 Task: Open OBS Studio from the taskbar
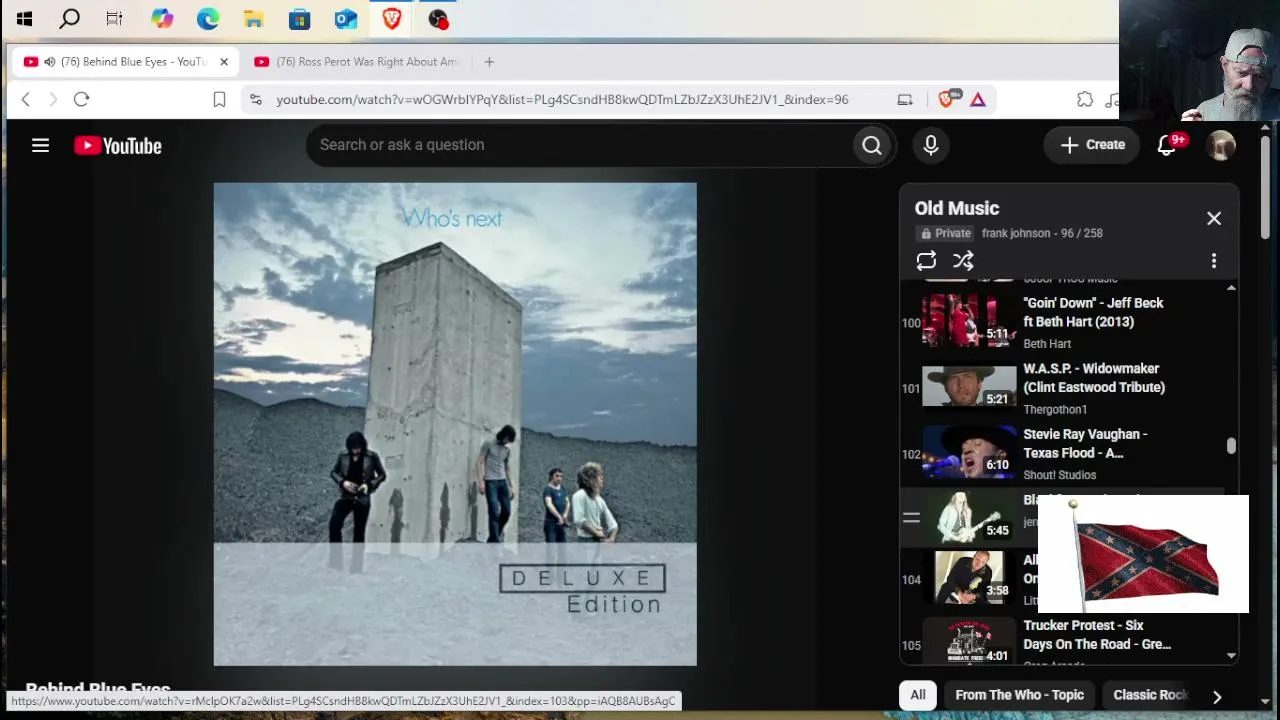pos(438,18)
